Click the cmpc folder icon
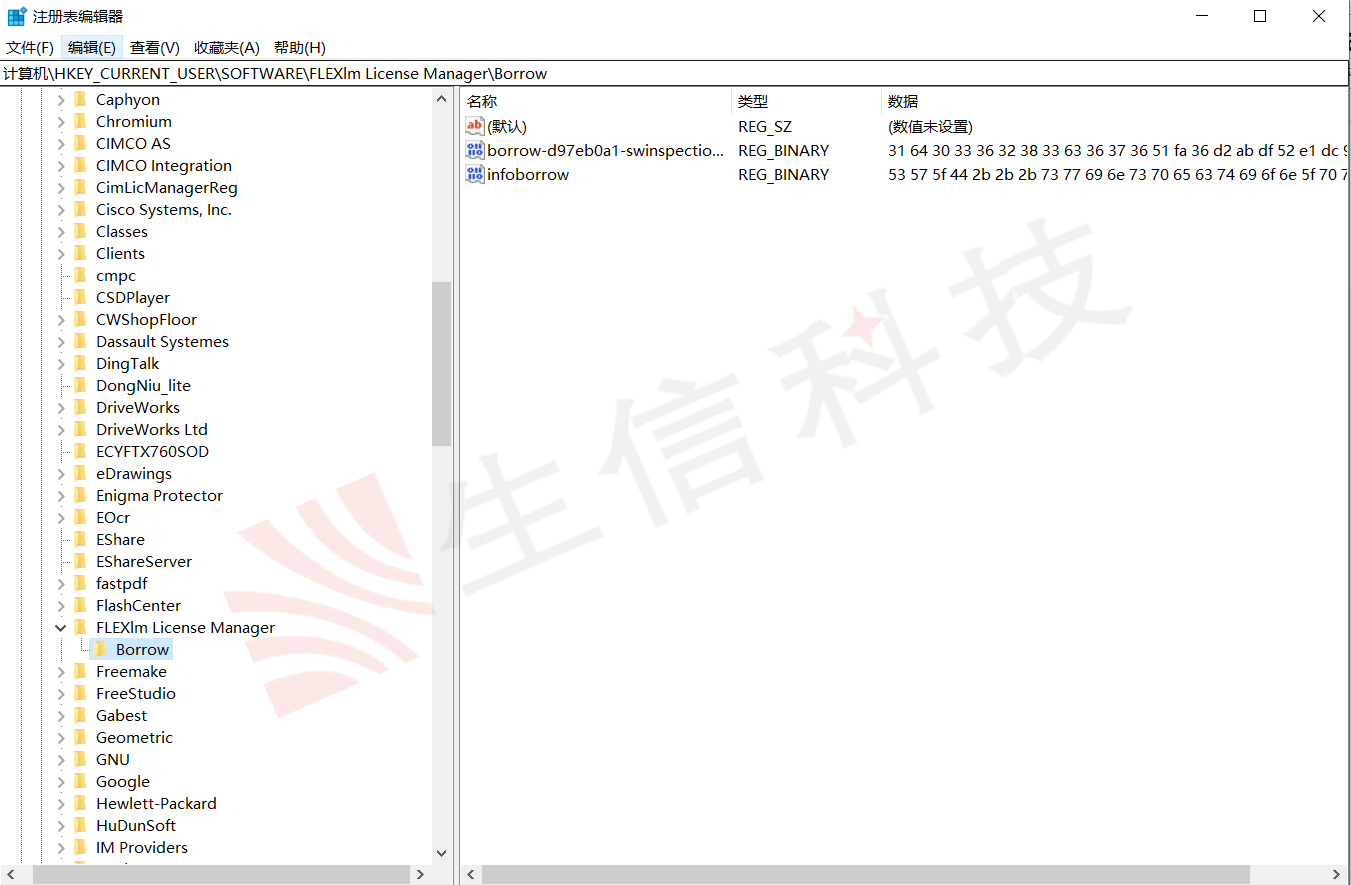1351x885 pixels. pyautogui.click(x=81, y=275)
